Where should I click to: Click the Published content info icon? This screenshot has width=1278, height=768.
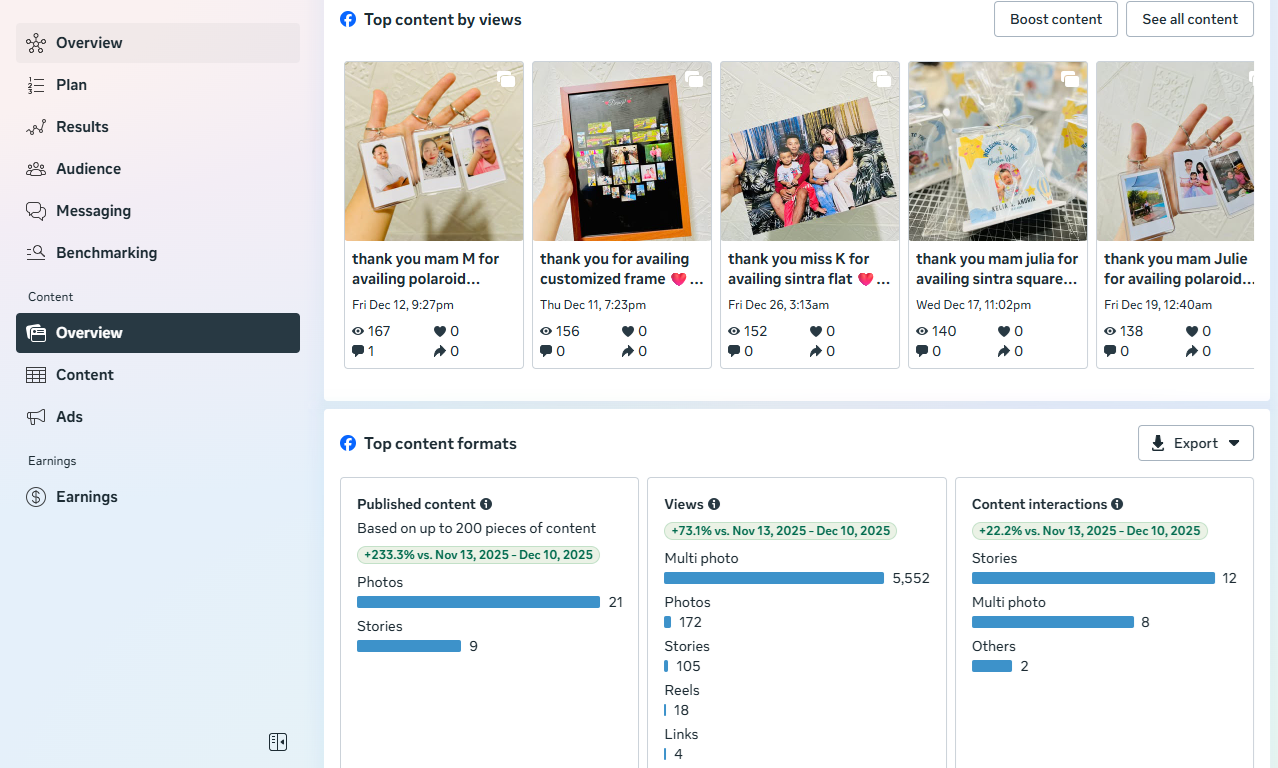click(x=486, y=504)
